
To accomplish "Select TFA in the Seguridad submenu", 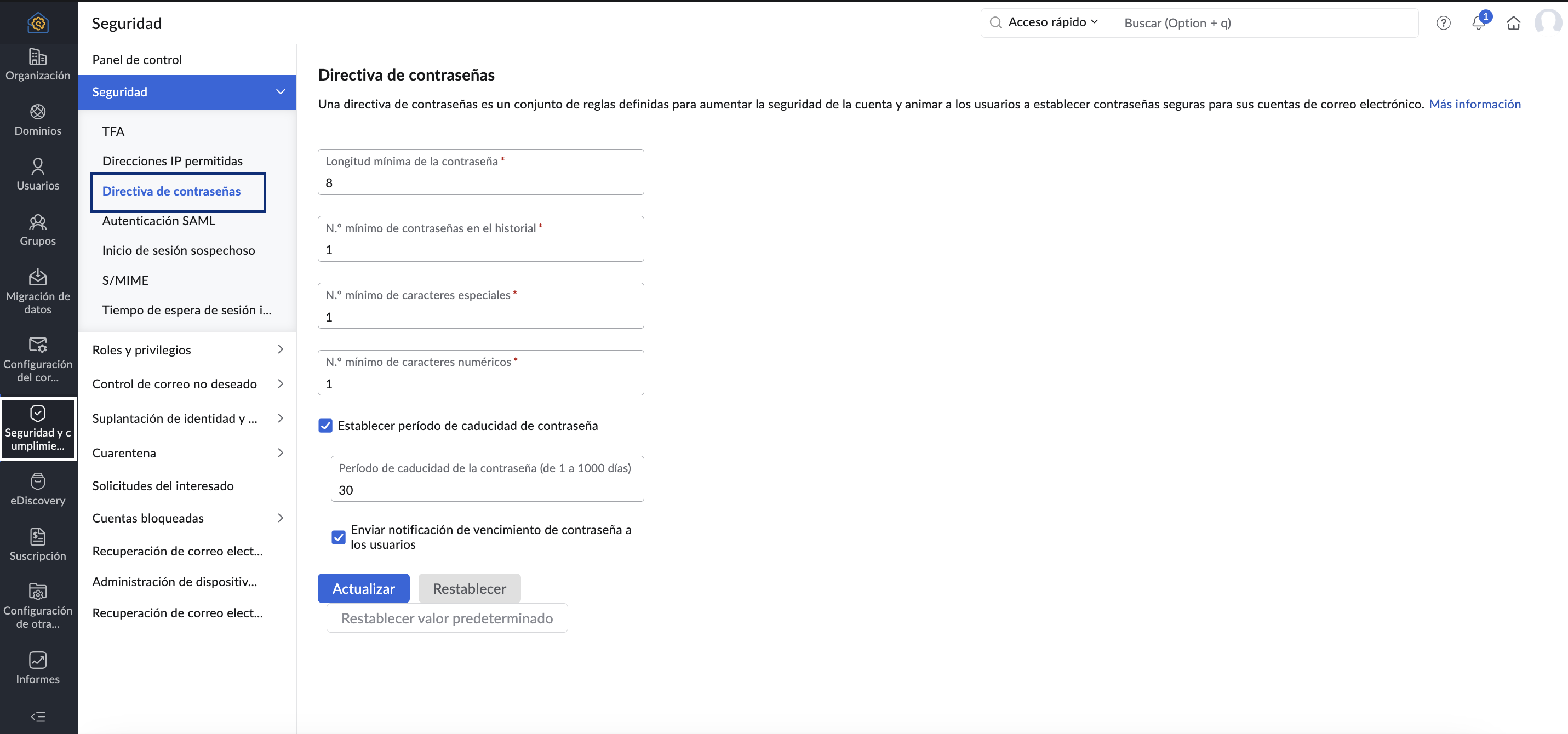I will (x=113, y=131).
